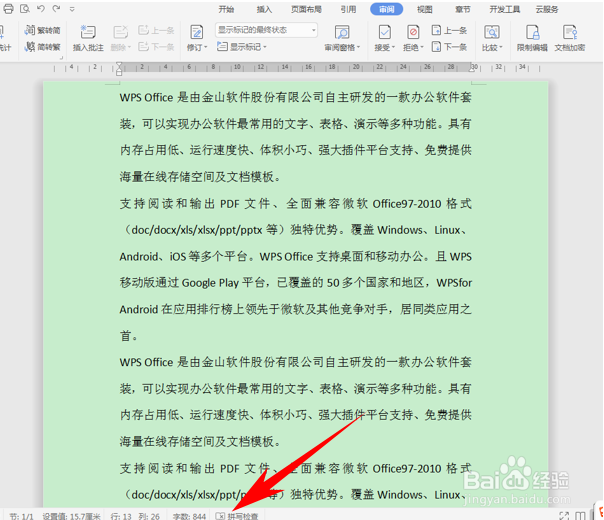This screenshot has width=604, height=520.
Task: Click 简转繁 simplified-to-traditional convert button
Action: pyautogui.click(x=42, y=47)
